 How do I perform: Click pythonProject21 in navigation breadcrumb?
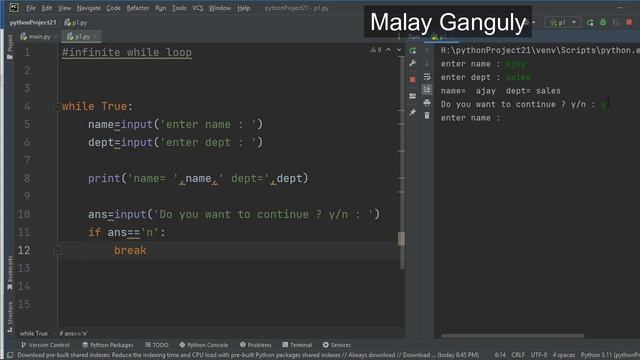coord(33,22)
